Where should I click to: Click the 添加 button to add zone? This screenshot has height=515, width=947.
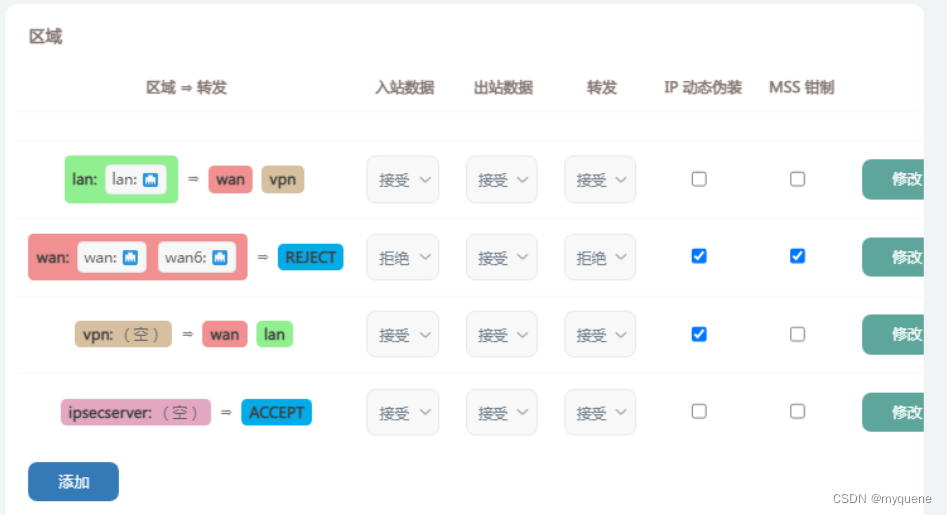[73, 482]
